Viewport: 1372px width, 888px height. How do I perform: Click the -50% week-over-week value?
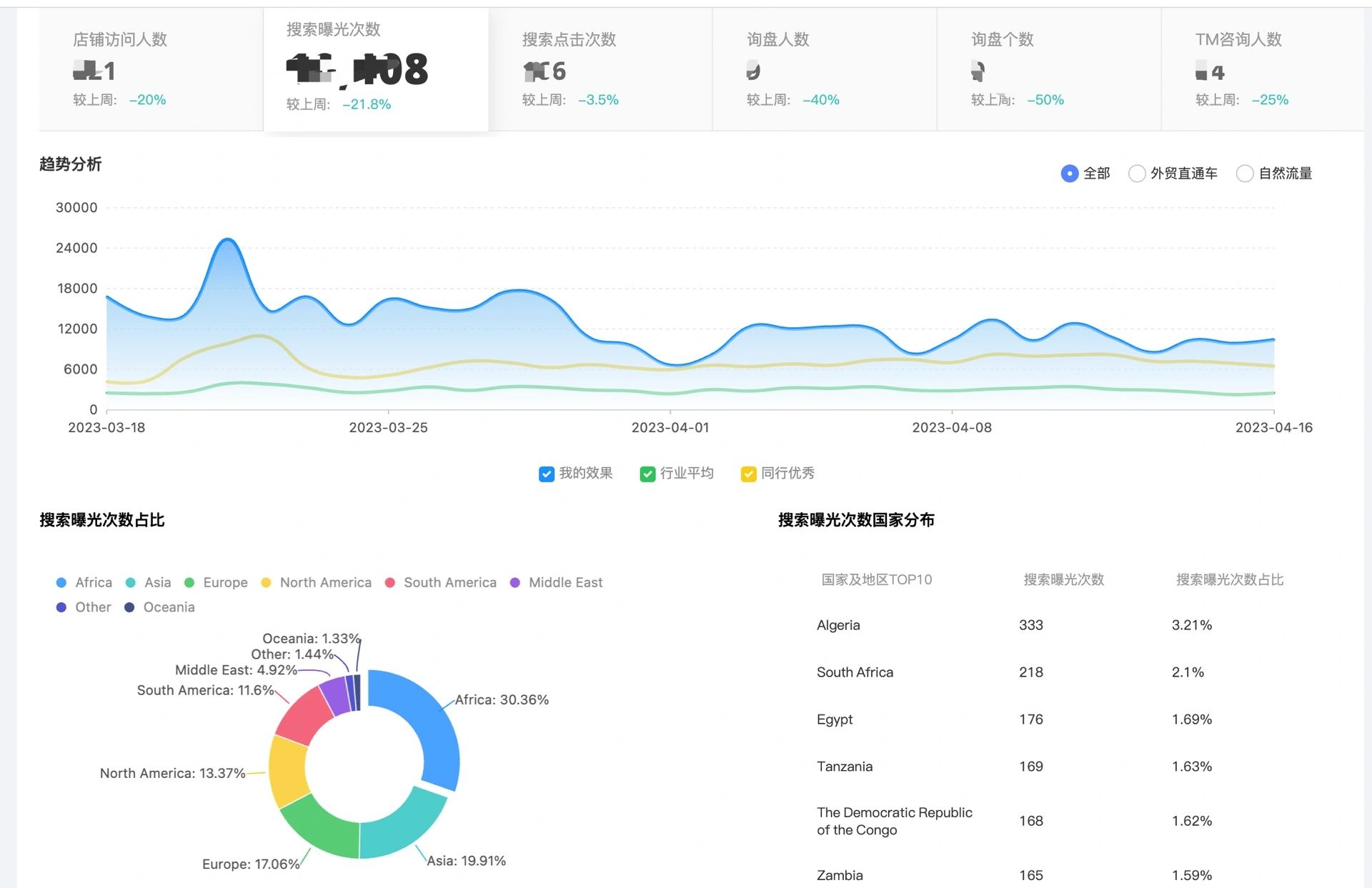[x=1045, y=100]
